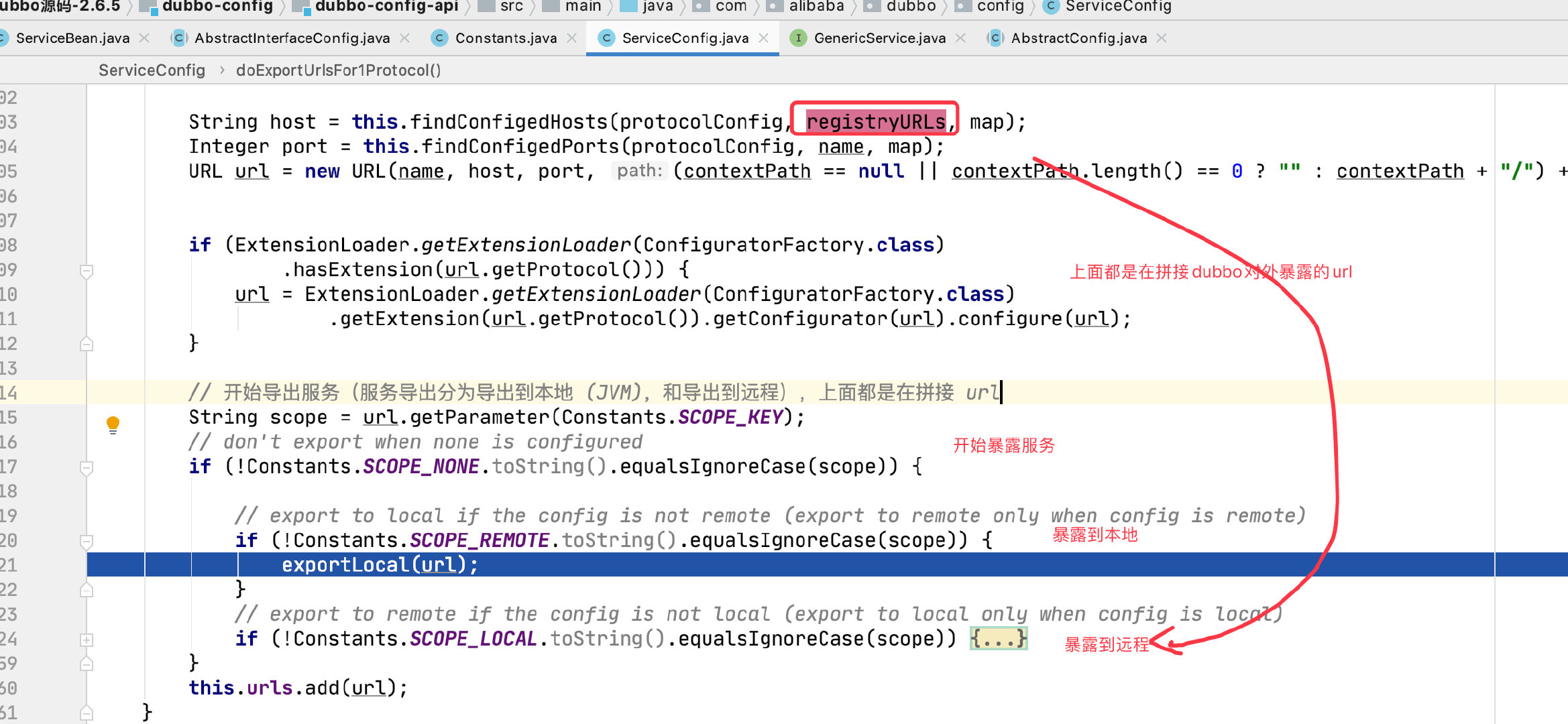Image resolution: width=1568 pixels, height=724 pixels.
Task: Click the SCOPE_REMOTE constant
Action: tap(480, 540)
